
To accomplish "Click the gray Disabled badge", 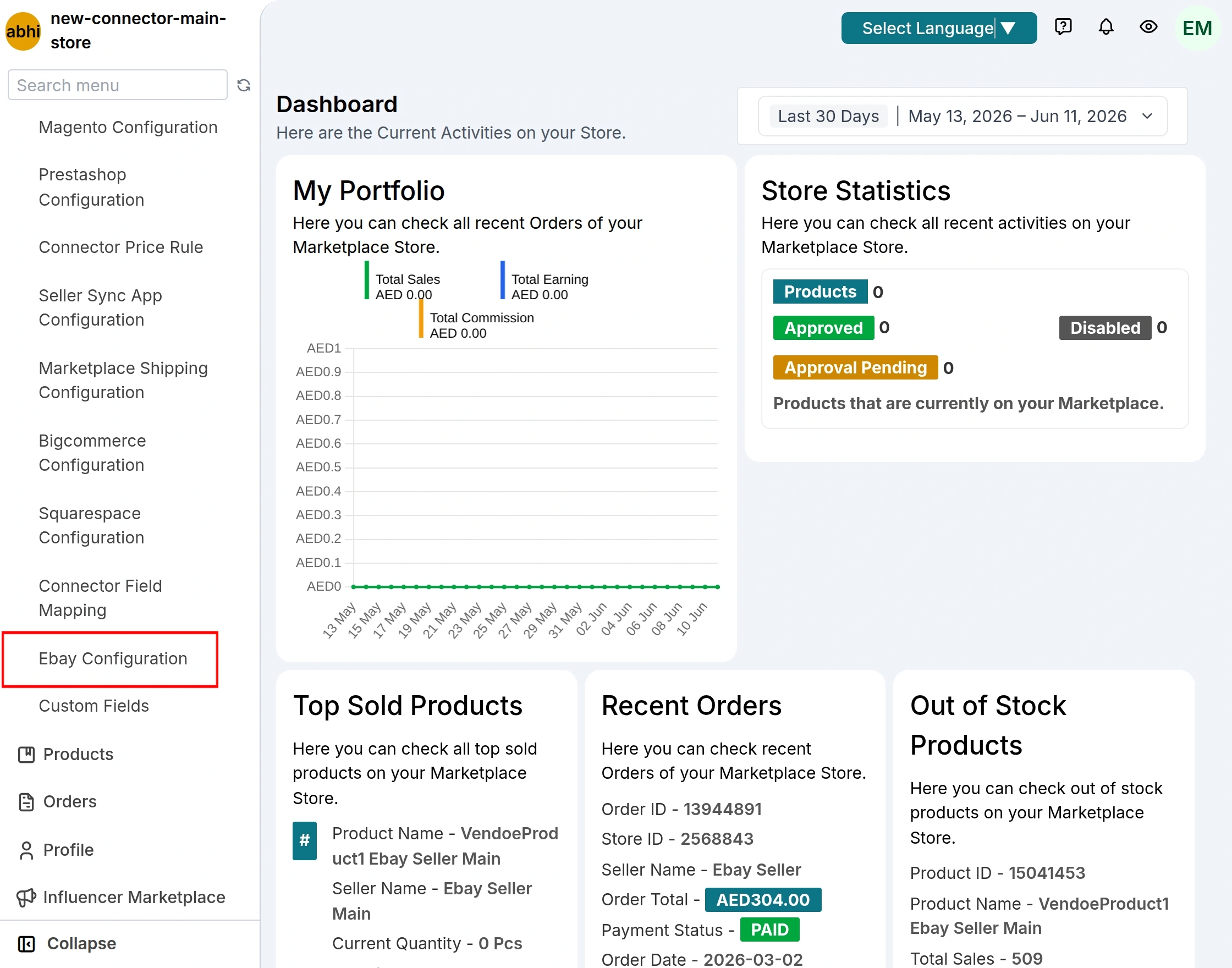I will point(1104,328).
